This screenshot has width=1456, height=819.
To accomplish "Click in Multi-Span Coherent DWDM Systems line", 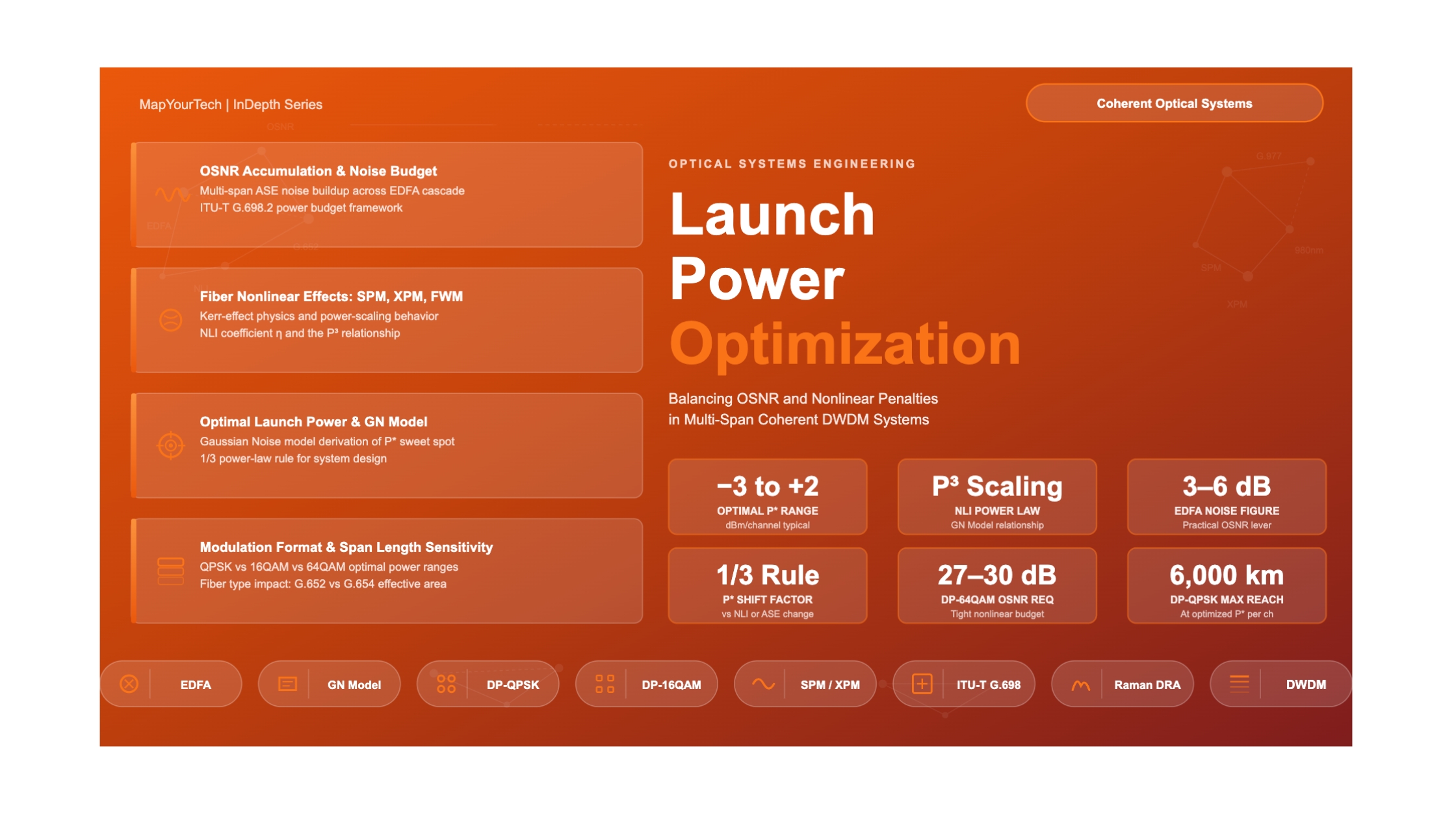I will pos(799,420).
